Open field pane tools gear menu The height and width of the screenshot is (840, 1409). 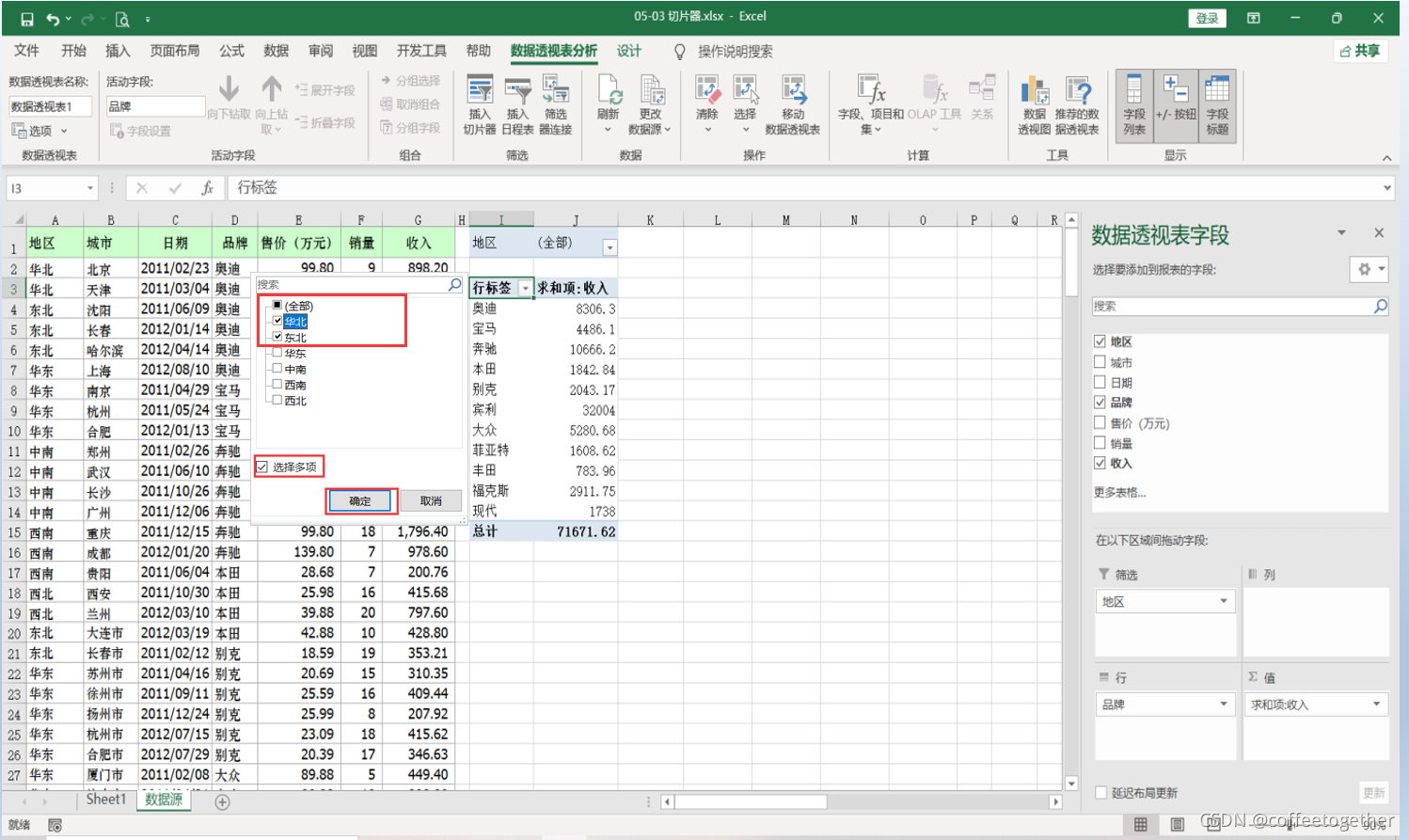point(1369,269)
